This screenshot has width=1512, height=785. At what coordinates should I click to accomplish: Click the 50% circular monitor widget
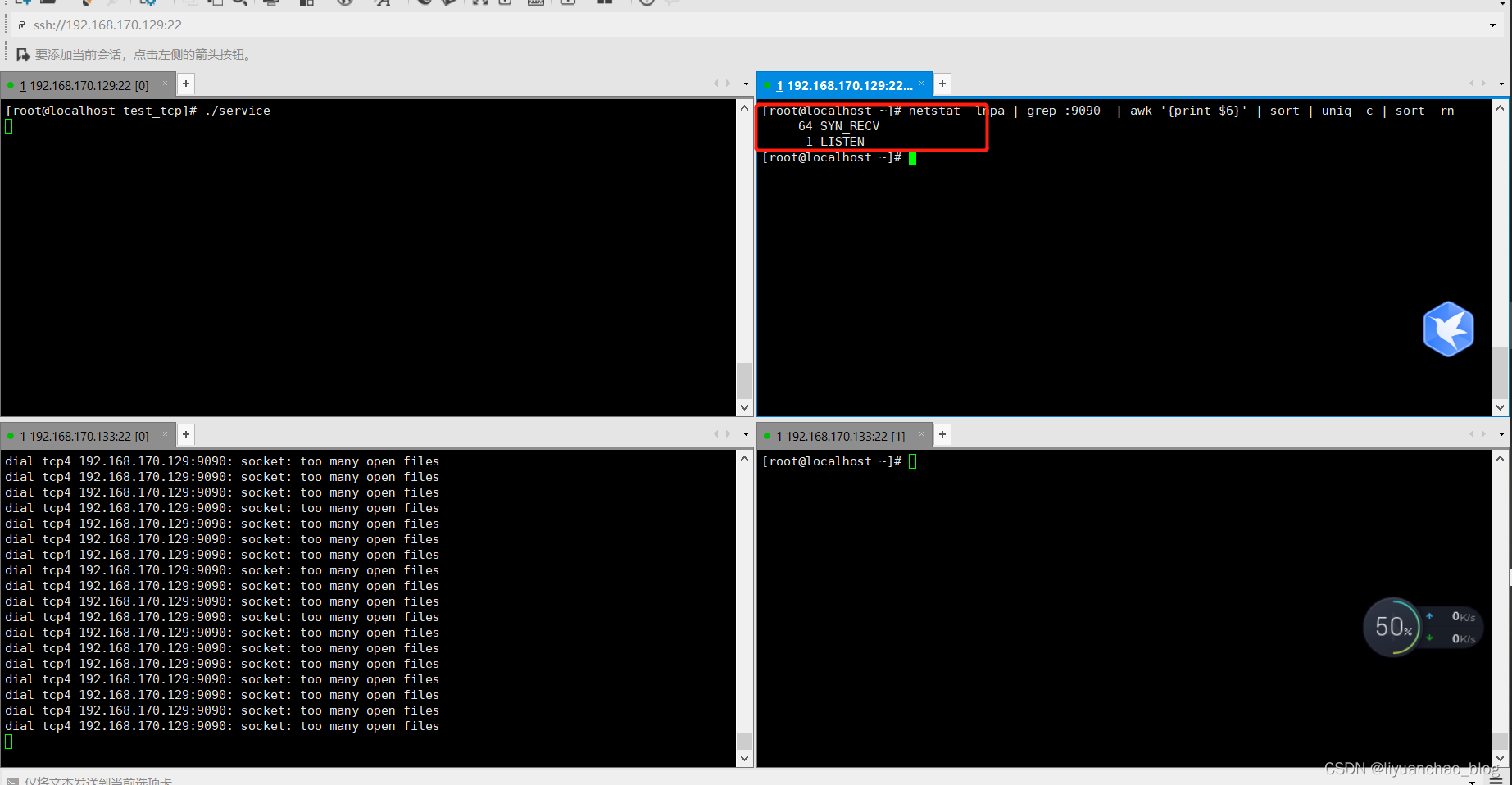click(1392, 627)
